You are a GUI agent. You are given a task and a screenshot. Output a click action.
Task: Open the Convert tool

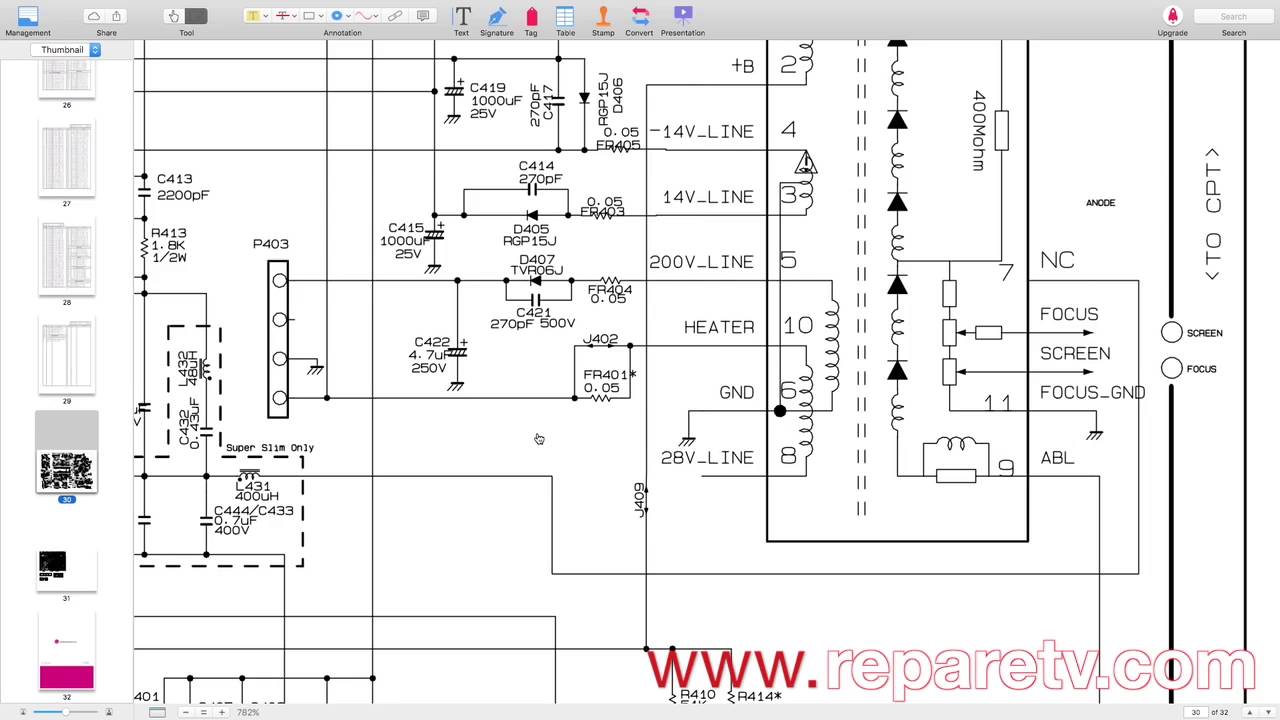click(640, 16)
